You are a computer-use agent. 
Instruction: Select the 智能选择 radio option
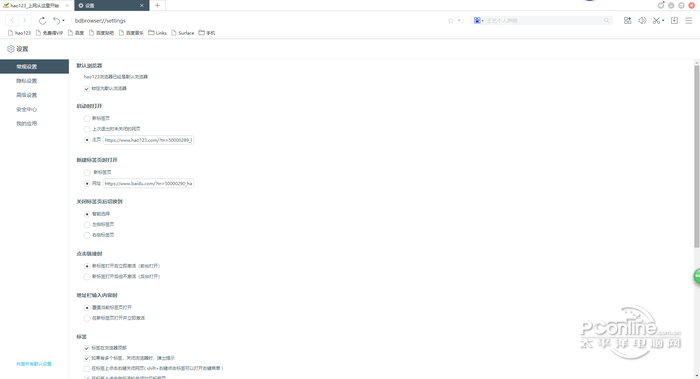pyautogui.click(x=87, y=214)
